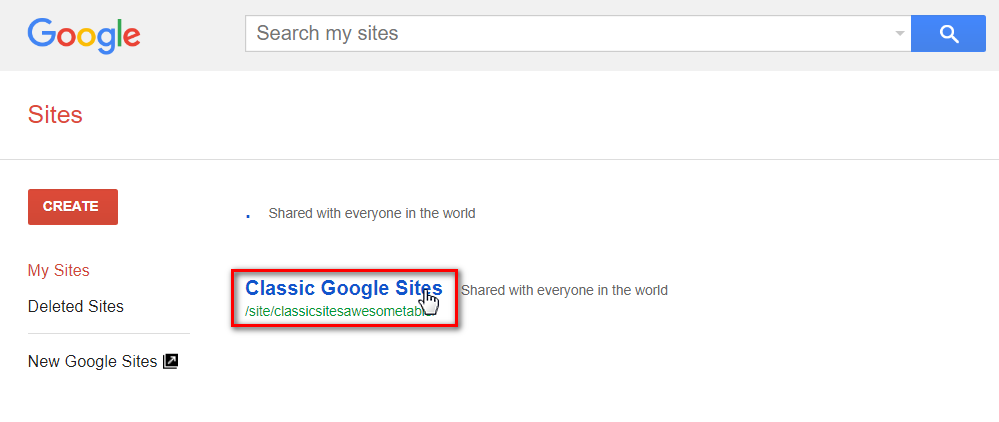
Task: Click sharing status next to Classic Google Sites
Action: (x=564, y=291)
